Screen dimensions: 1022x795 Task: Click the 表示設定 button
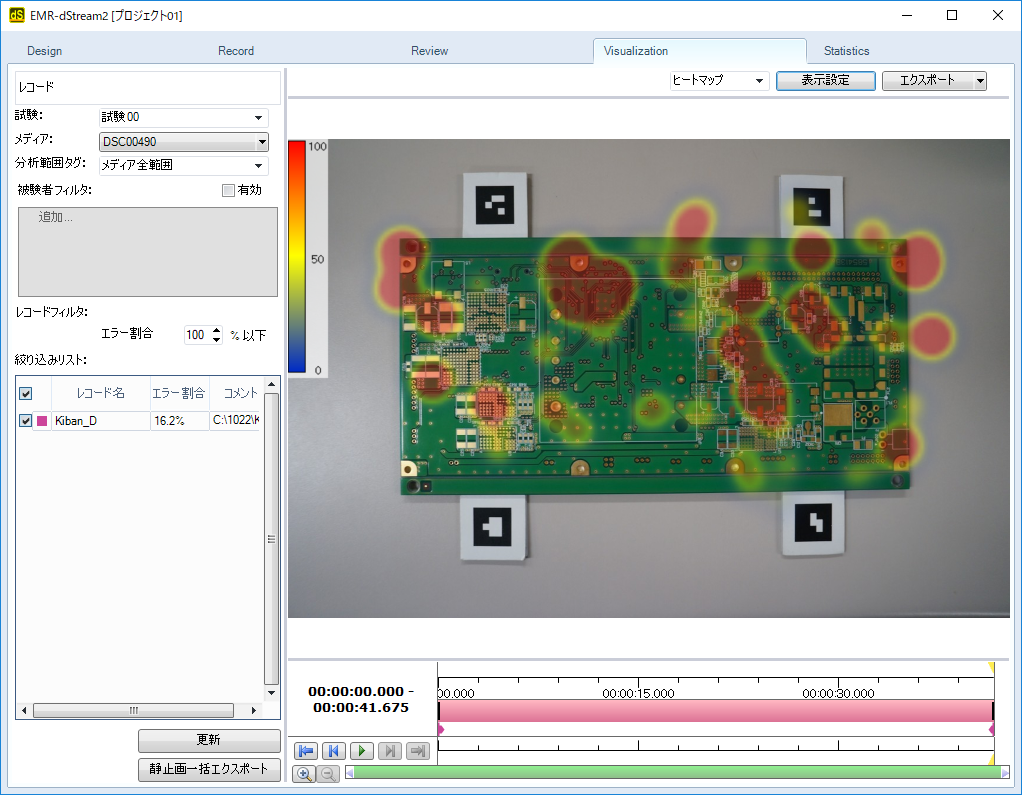click(825, 81)
